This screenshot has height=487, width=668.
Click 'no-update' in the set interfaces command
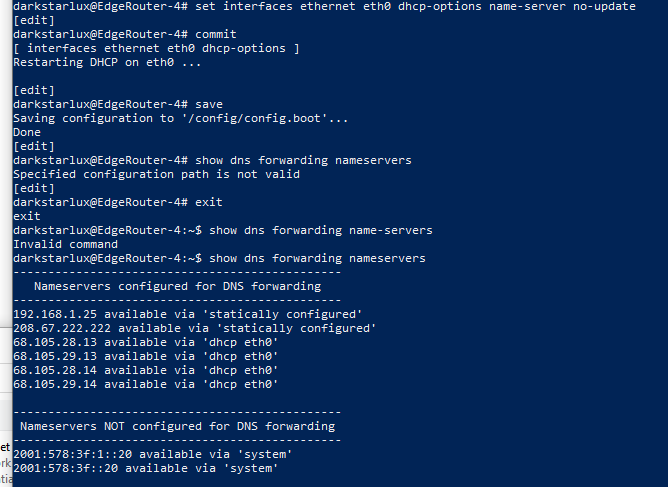604,6
